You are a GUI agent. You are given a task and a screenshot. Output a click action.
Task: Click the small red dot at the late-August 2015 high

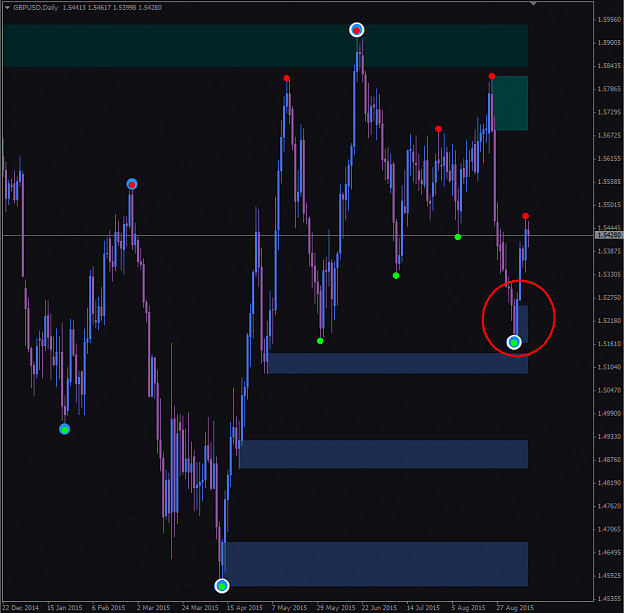[x=491, y=76]
